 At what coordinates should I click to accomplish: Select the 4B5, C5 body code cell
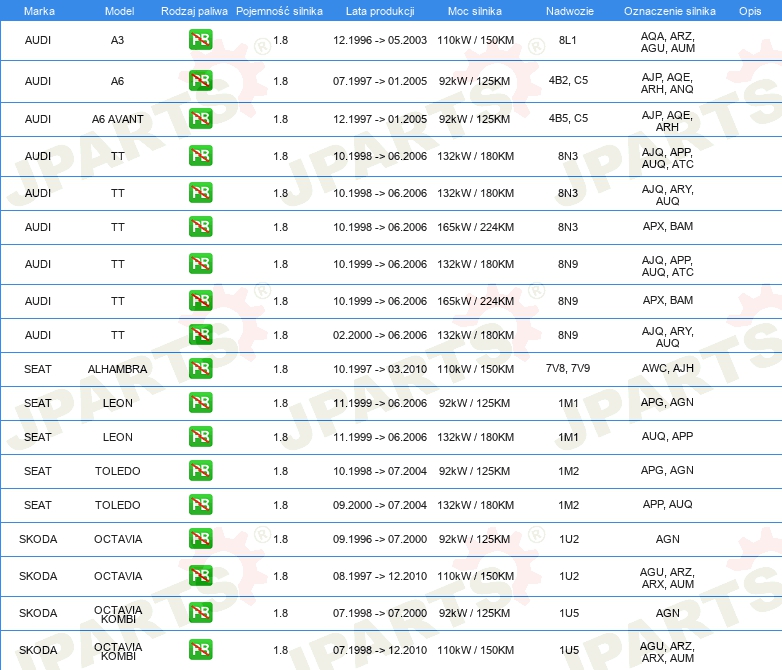coord(568,118)
